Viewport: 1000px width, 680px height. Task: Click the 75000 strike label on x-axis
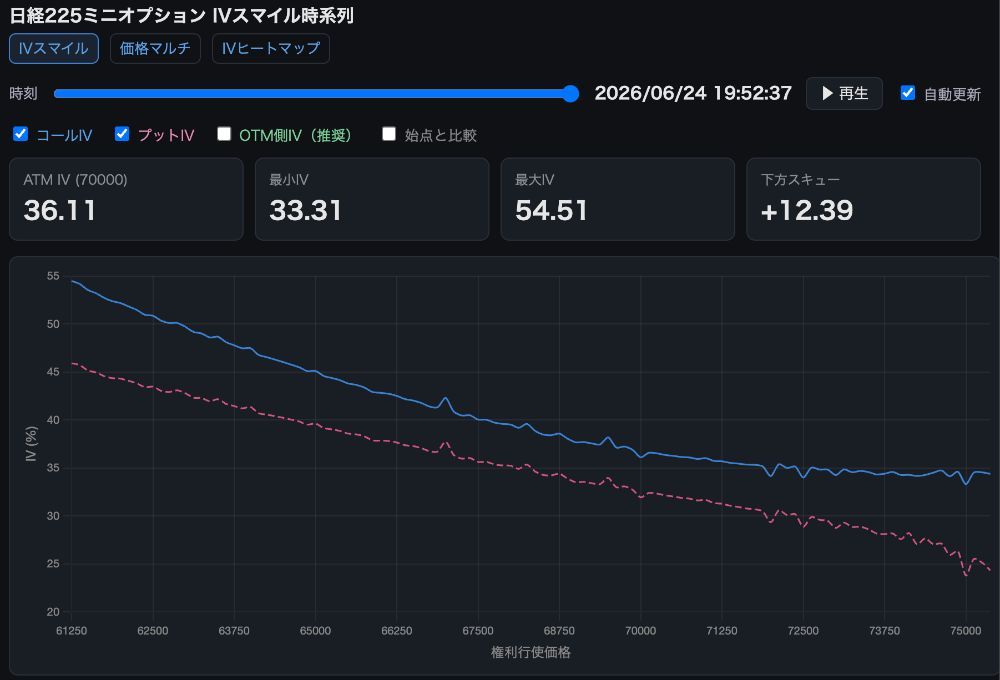[966, 631]
